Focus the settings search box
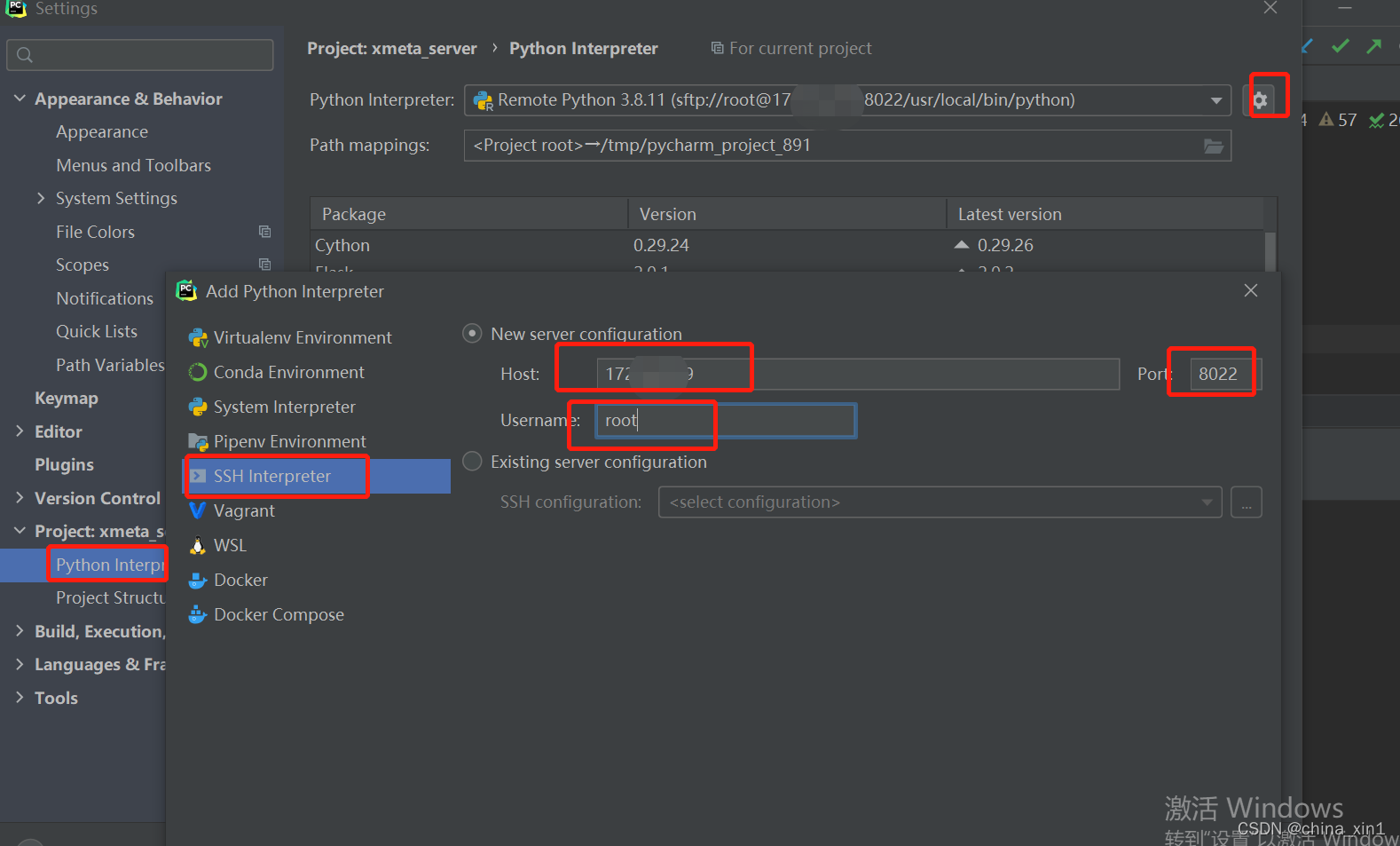 tap(140, 55)
